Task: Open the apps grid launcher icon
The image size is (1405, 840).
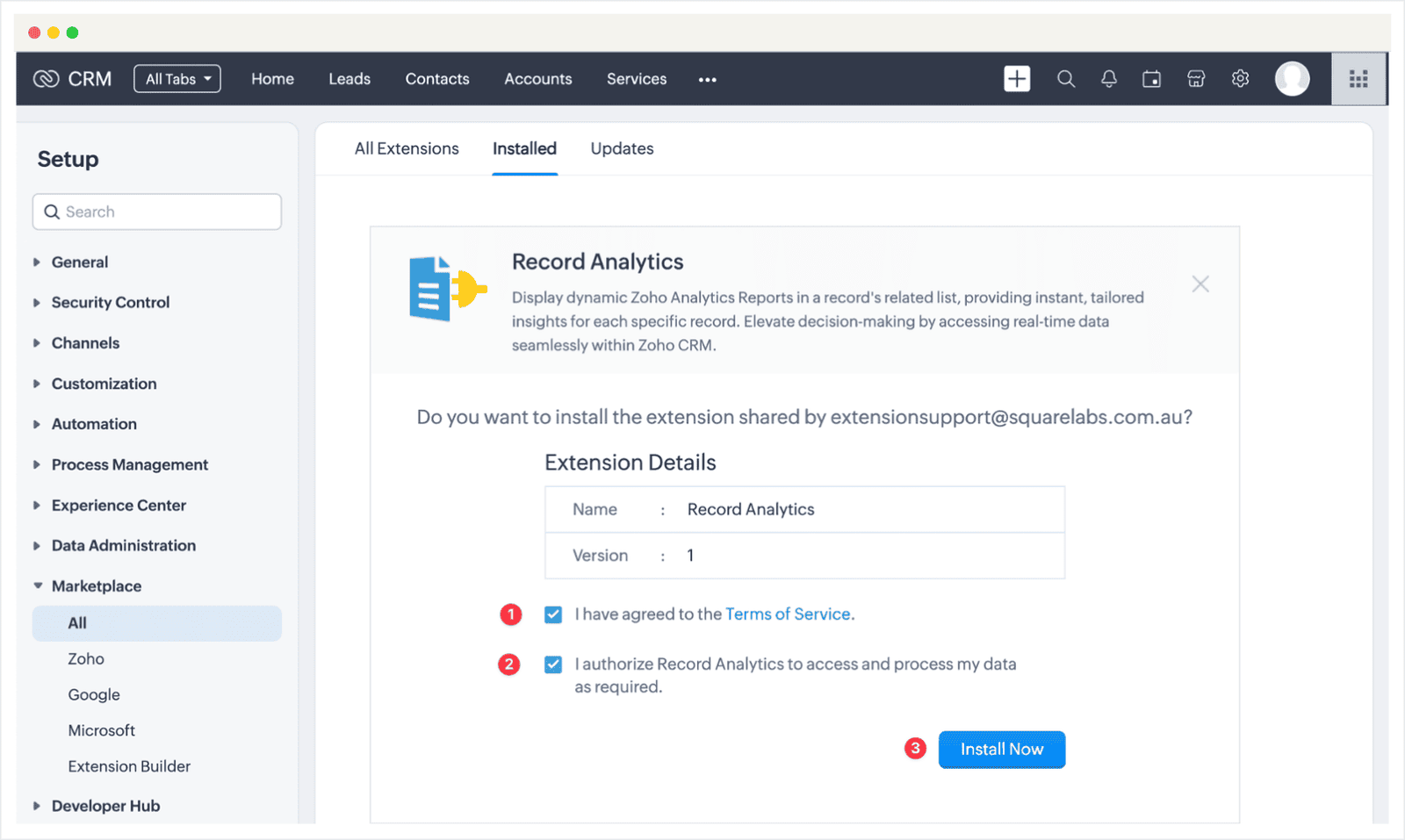Action: coord(1358,79)
